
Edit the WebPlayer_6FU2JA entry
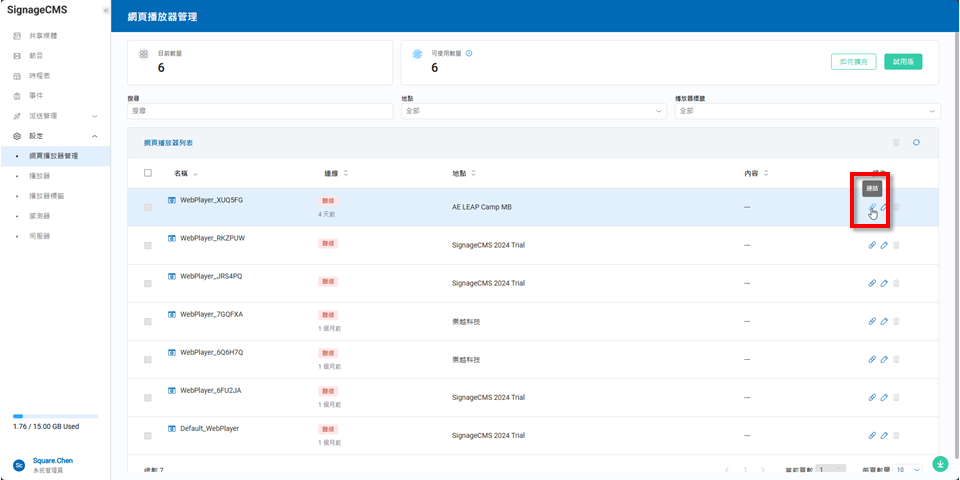coord(884,398)
